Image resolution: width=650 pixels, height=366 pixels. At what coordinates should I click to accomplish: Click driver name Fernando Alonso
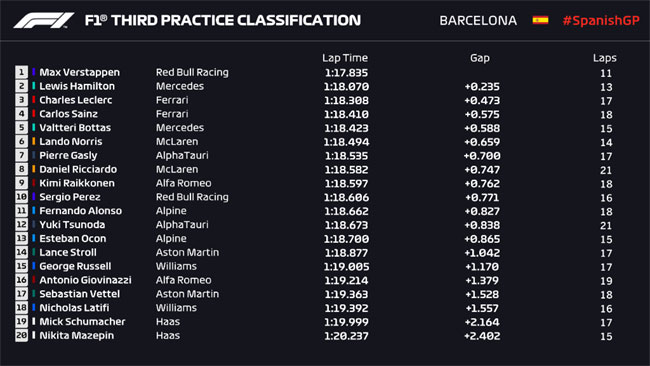point(80,211)
